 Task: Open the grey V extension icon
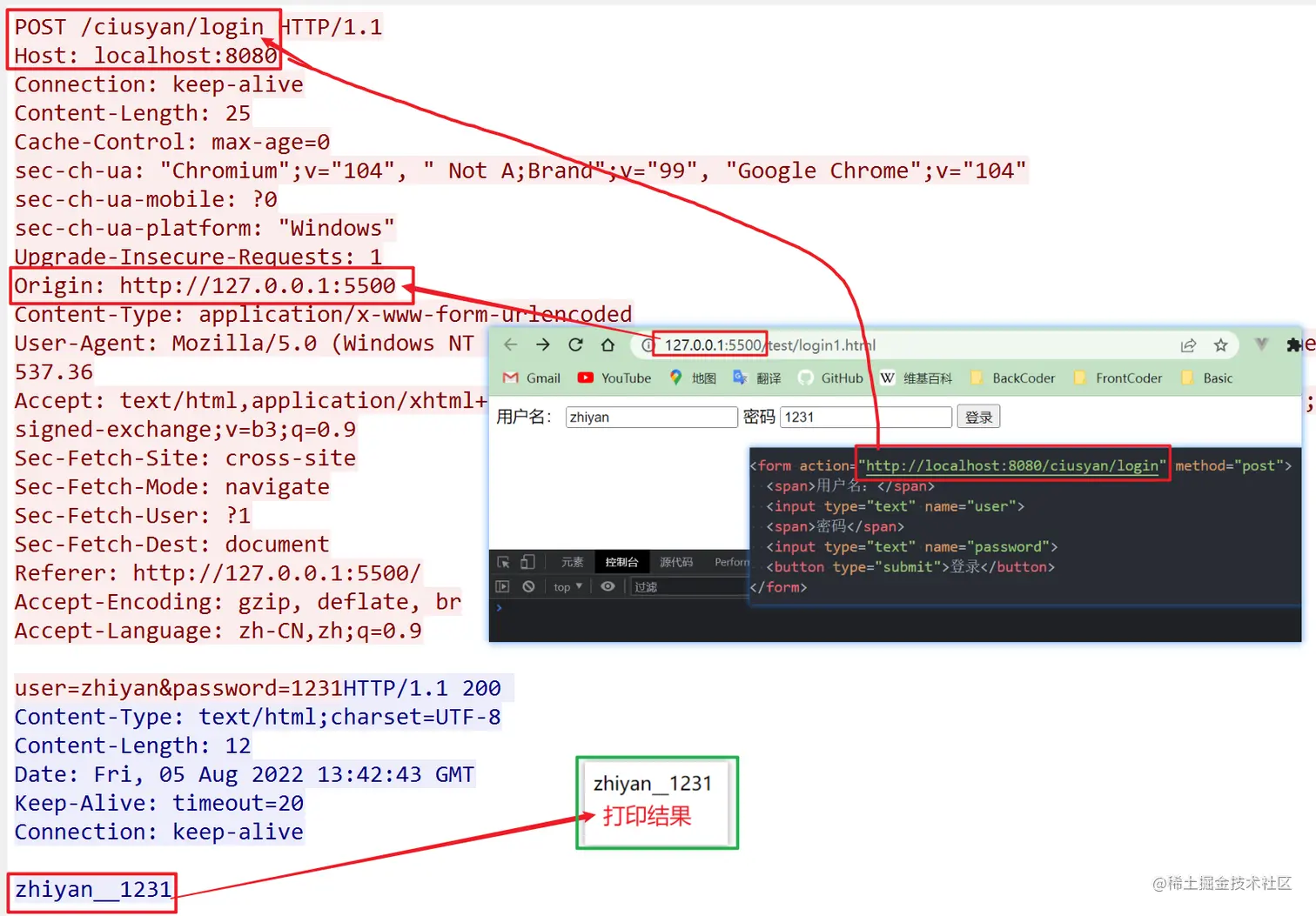click(1261, 344)
